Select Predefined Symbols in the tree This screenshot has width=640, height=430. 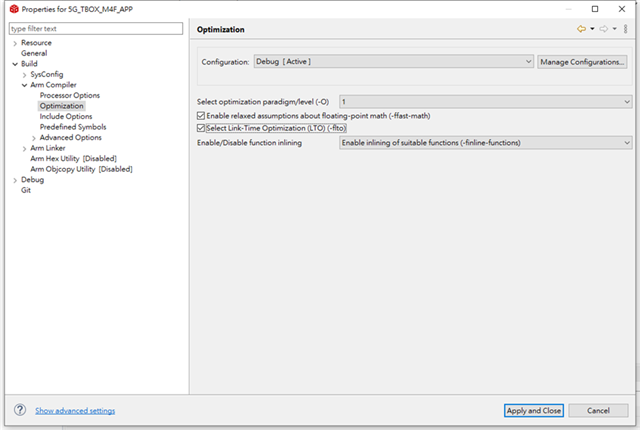point(73,127)
